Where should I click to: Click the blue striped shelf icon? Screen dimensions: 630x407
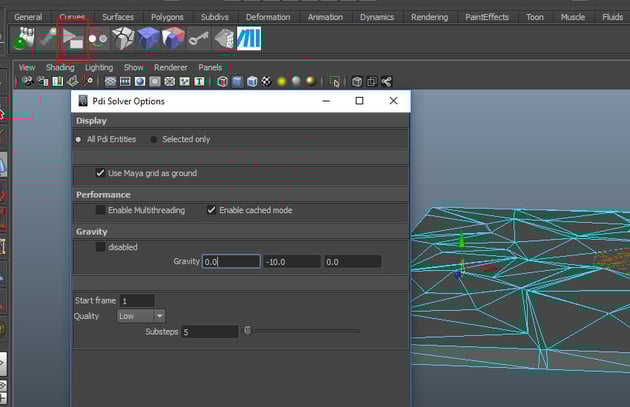click(248, 39)
